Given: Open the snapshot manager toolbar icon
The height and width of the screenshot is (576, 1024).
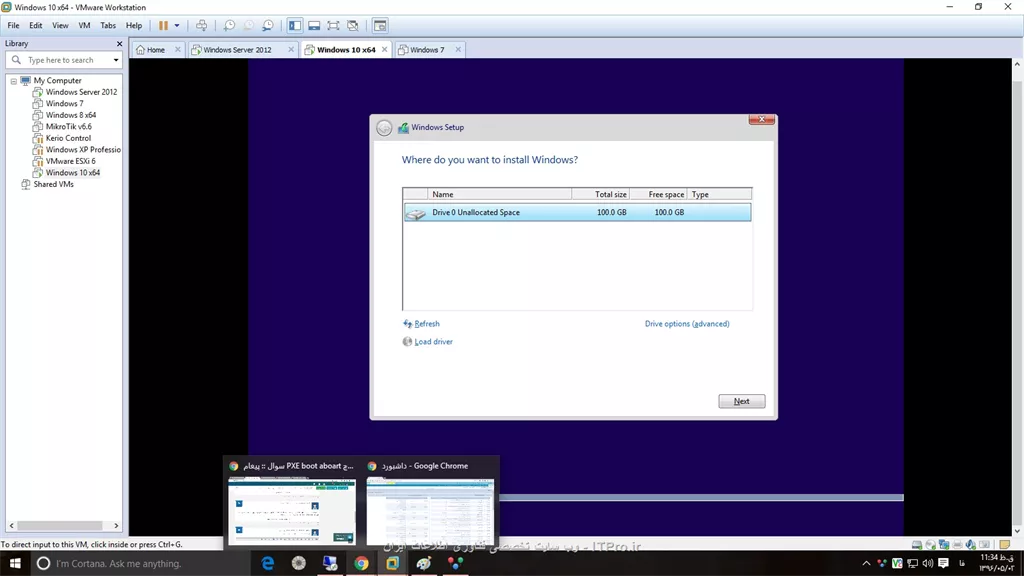Looking at the screenshot, I should [268, 25].
